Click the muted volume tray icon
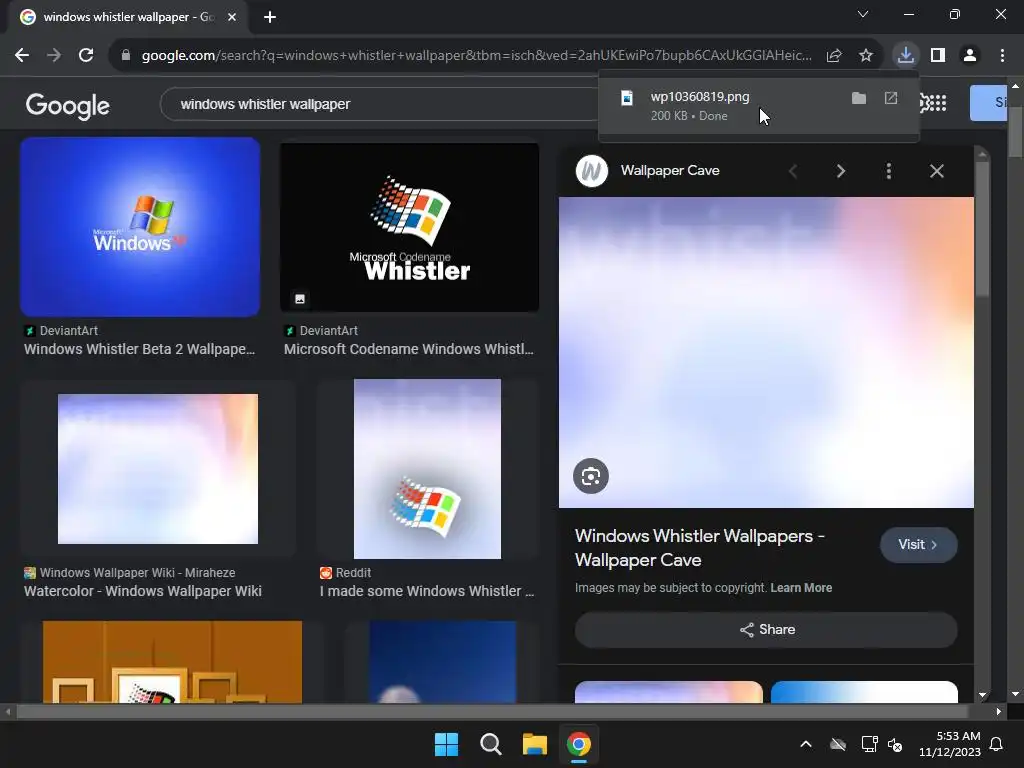The width and height of the screenshot is (1024, 768). click(x=895, y=744)
